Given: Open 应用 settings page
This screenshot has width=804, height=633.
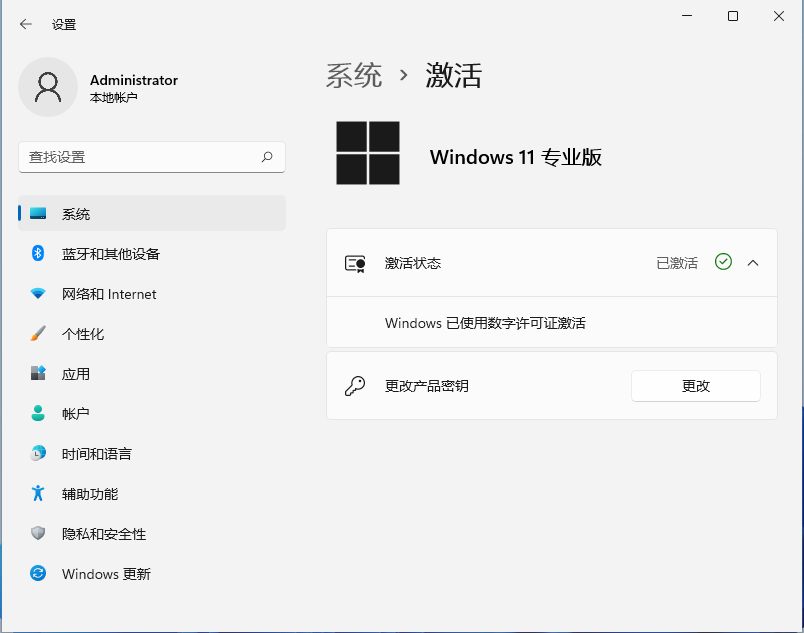Looking at the screenshot, I should (x=152, y=374).
